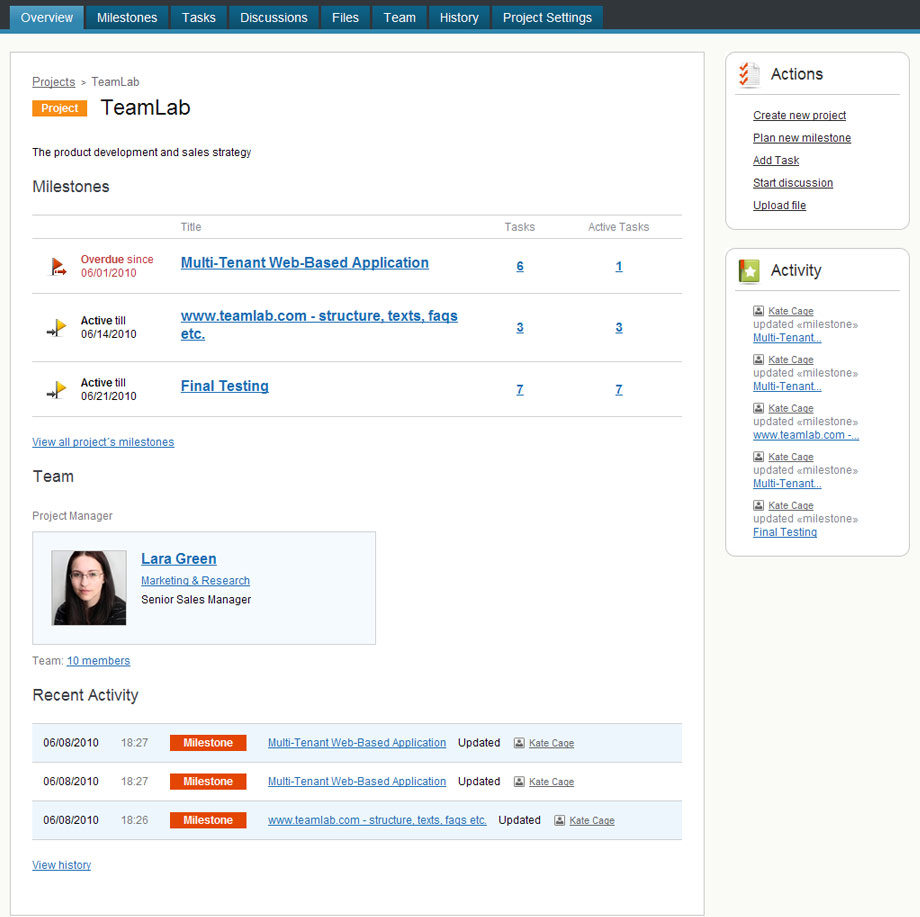Open second 18:27 Multi-Tenant recent activity link
The width and height of the screenshot is (920, 917).
point(357,781)
